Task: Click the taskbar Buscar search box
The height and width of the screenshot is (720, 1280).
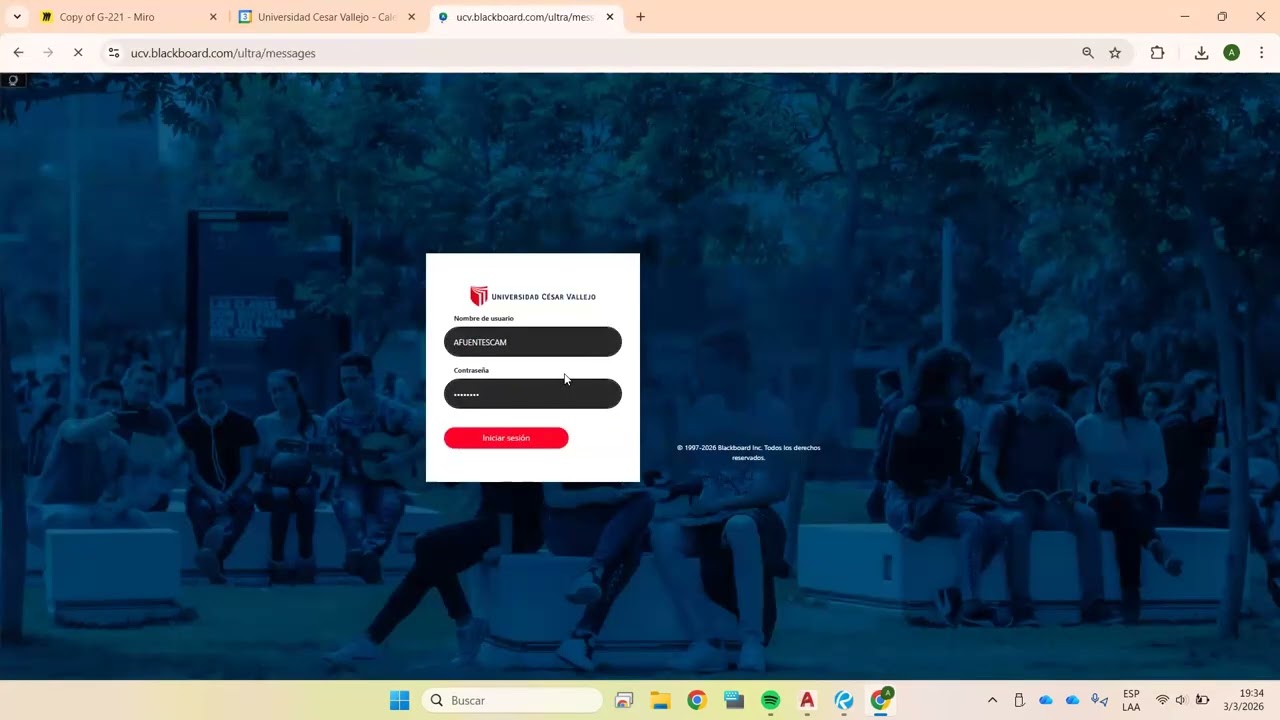Action: (513, 700)
